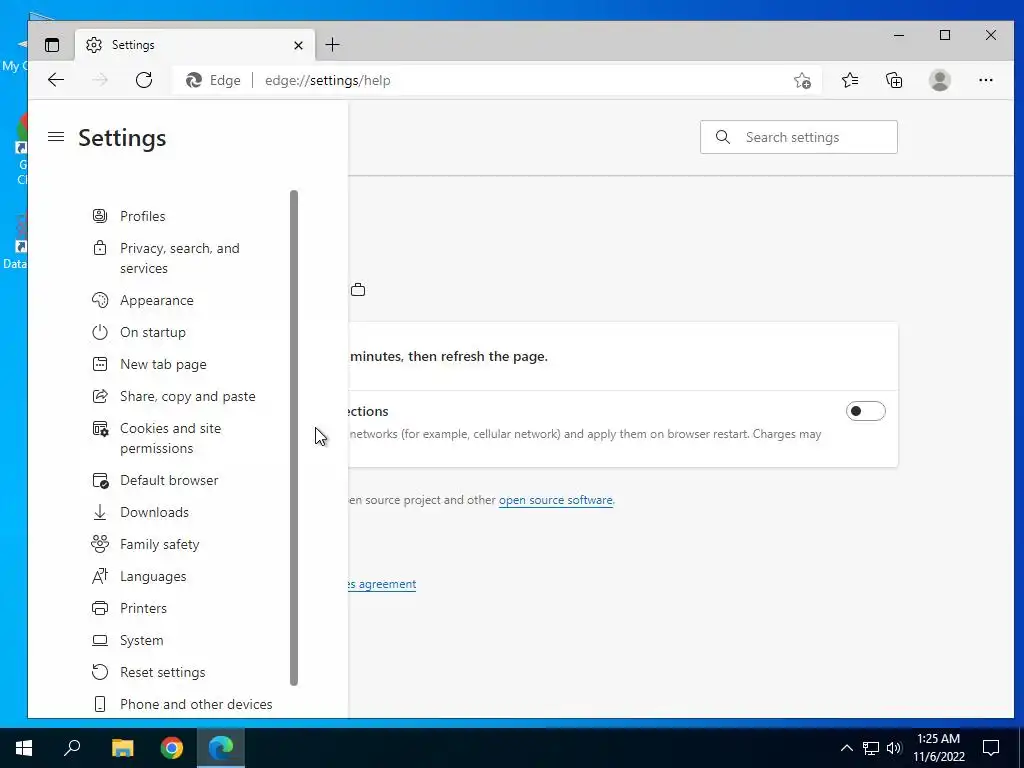Select Family safety in sidebar

159,544
